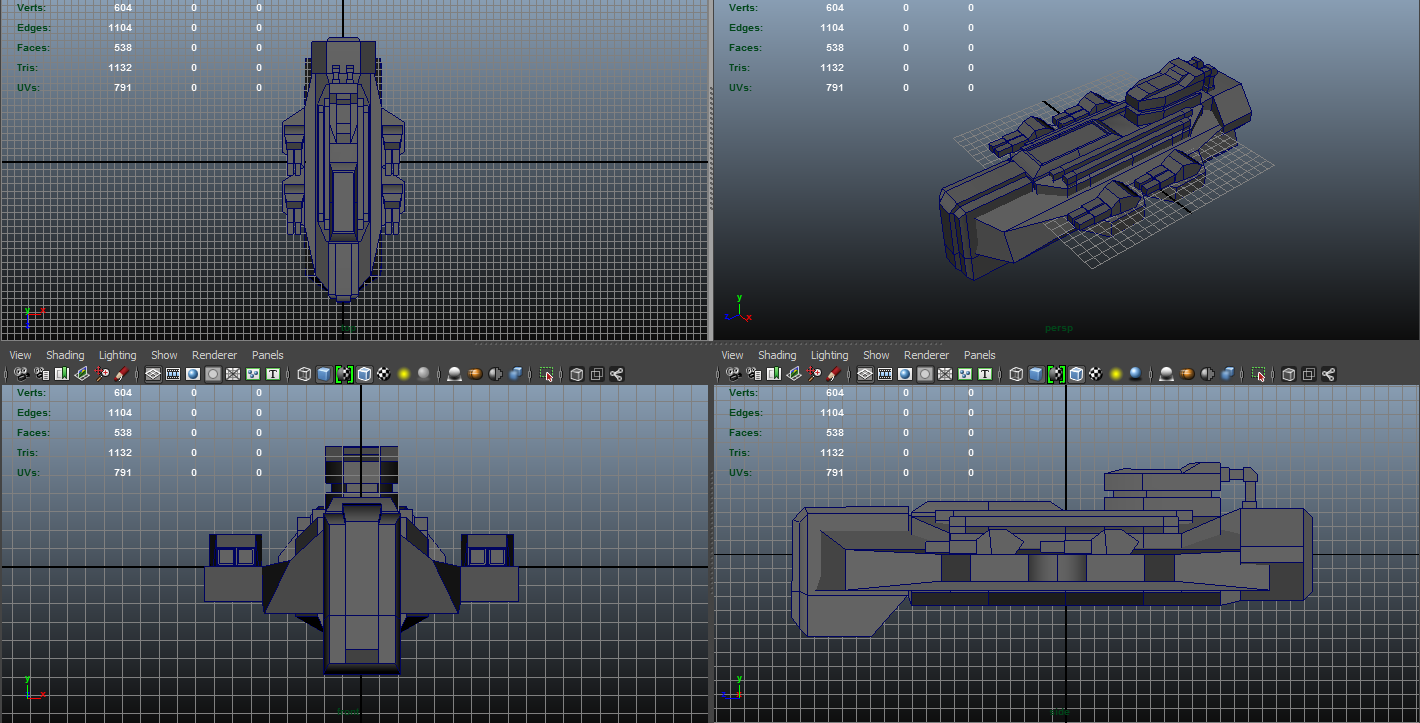Toggle X-Ray Joints in the side view toolbar
Viewport: 1420px width, 723px height.
click(x=1329, y=374)
